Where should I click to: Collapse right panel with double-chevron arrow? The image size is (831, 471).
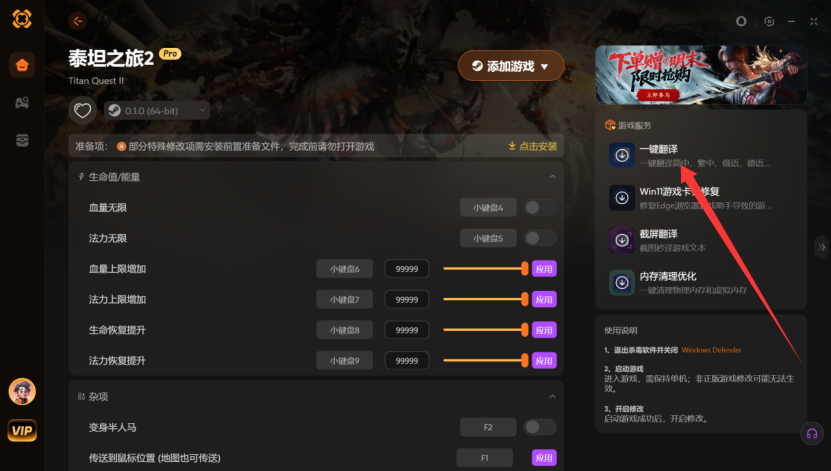[821, 247]
